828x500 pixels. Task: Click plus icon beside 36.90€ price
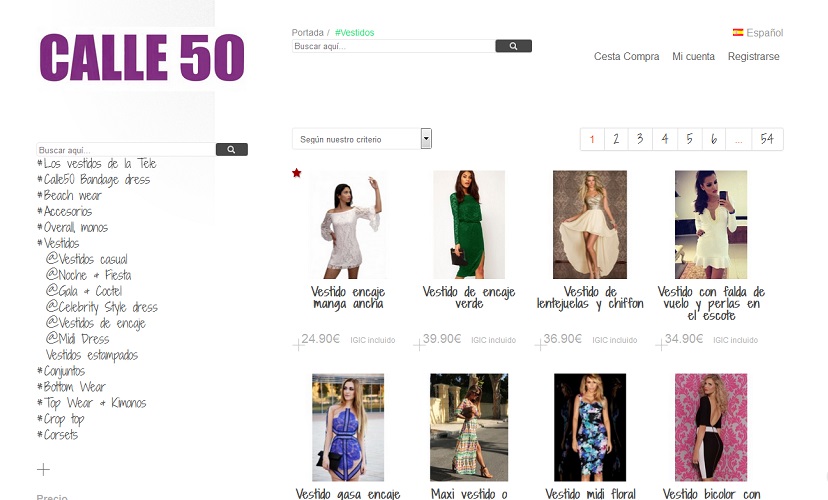tap(540, 345)
